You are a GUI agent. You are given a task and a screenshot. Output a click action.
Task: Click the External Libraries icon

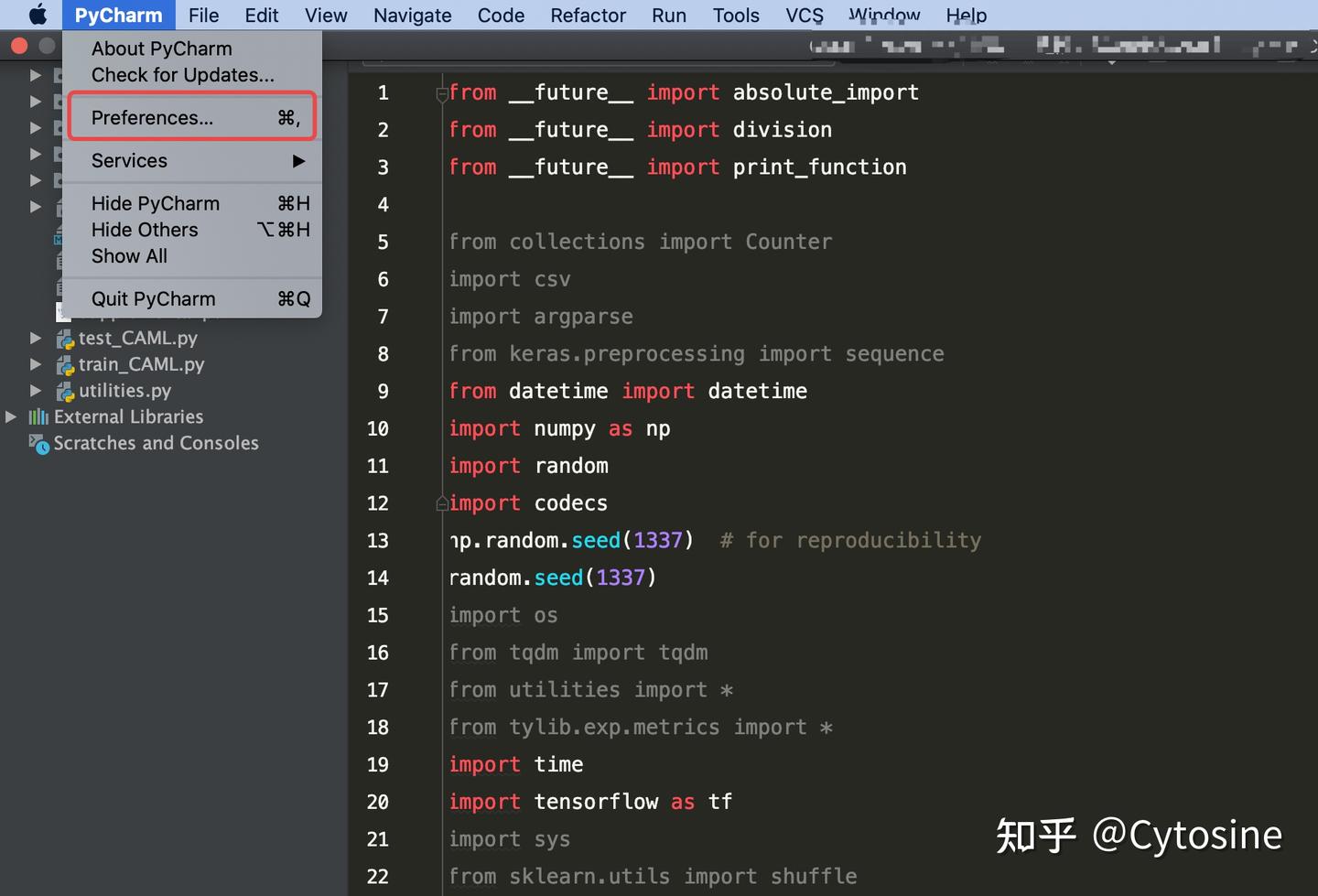(38, 417)
